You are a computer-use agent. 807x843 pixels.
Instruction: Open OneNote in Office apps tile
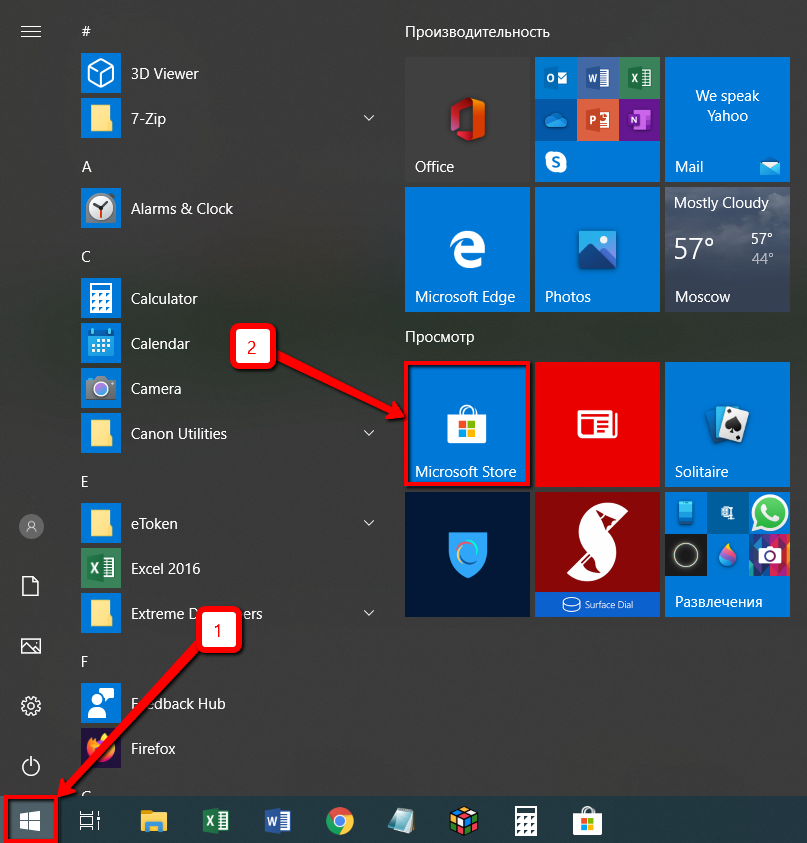click(x=639, y=120)
